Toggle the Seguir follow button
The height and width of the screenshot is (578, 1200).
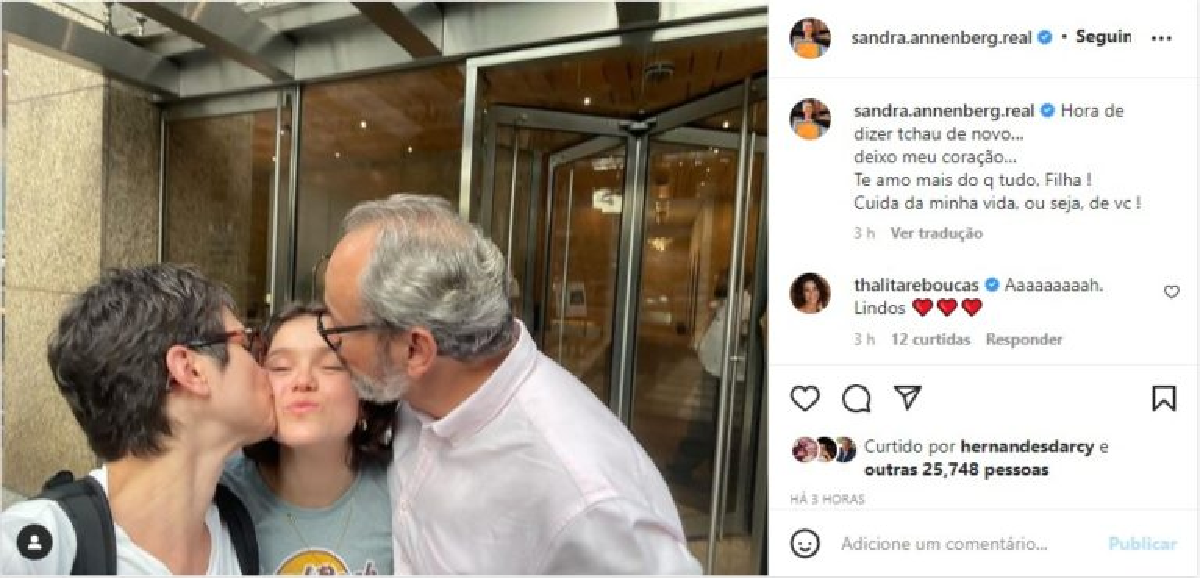[x=1103, y=37]
